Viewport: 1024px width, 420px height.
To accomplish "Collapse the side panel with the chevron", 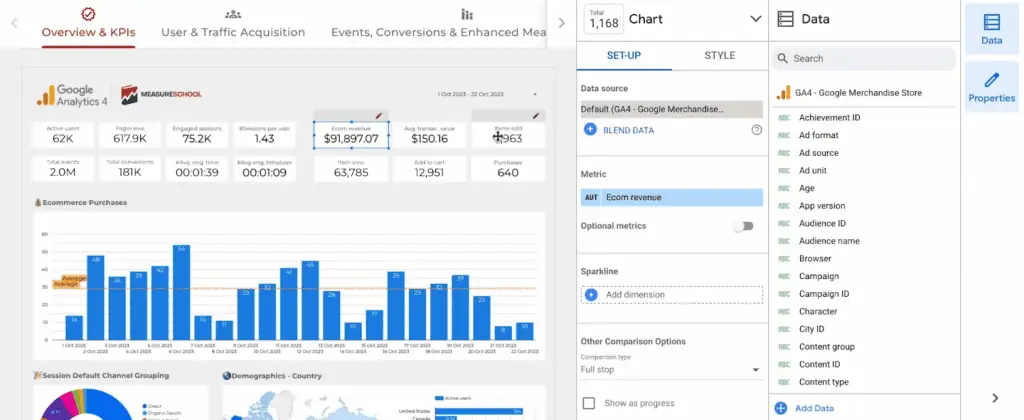I will [x=995, y=398].
